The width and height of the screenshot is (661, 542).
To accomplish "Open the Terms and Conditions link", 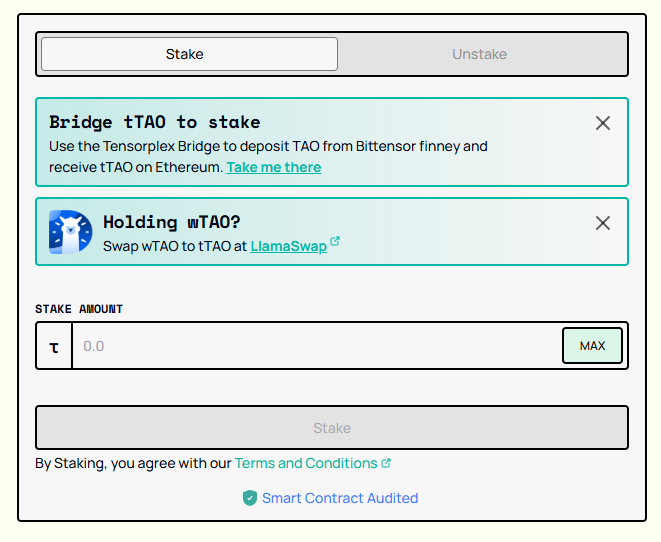I will point(306,463).
